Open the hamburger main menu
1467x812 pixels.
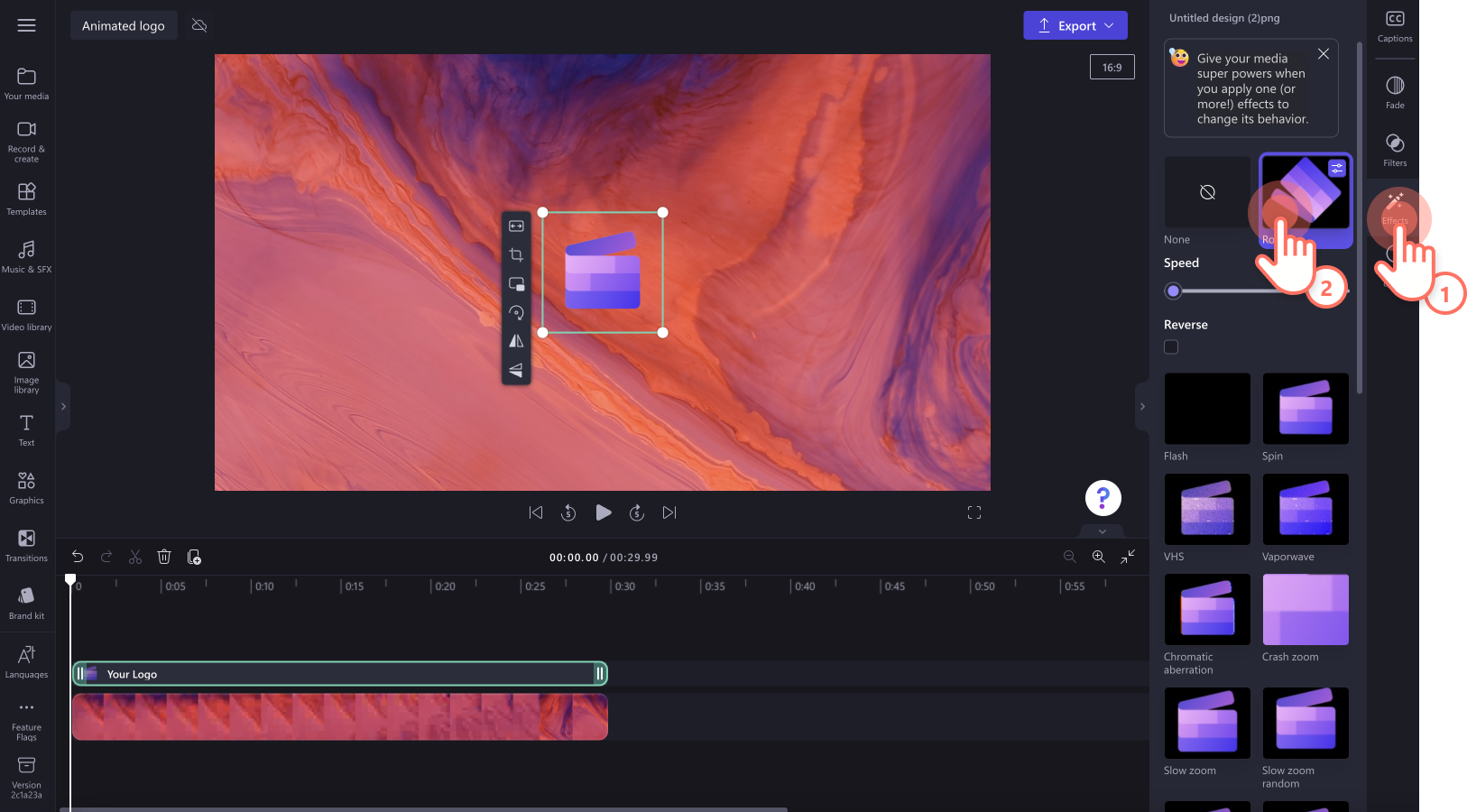point(27,25)
